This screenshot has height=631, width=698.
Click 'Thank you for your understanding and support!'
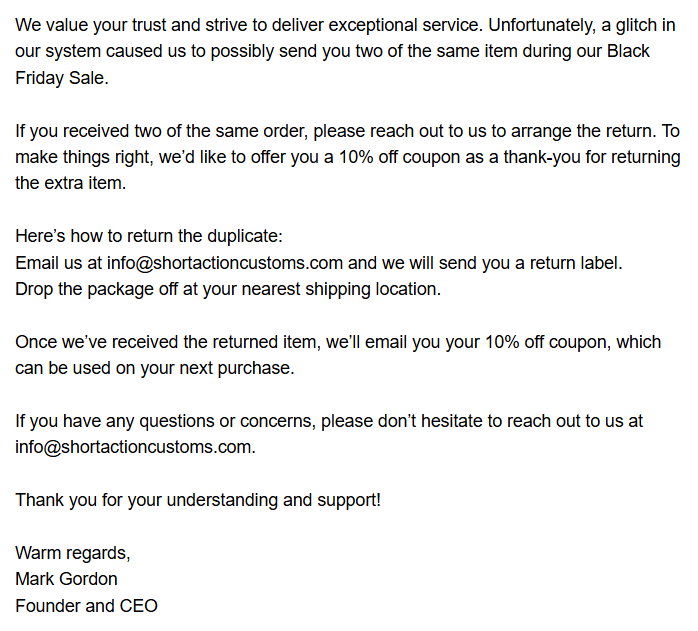(x=198, y=500)
